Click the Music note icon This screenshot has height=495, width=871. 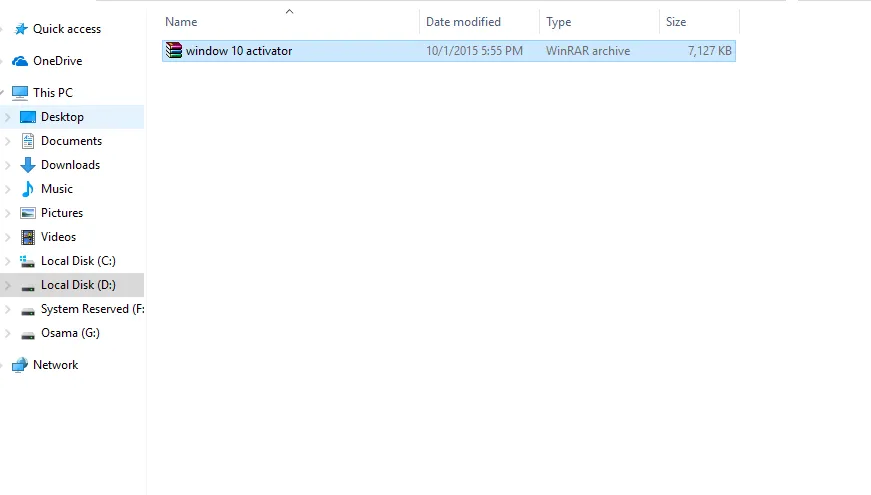[27, 189]
